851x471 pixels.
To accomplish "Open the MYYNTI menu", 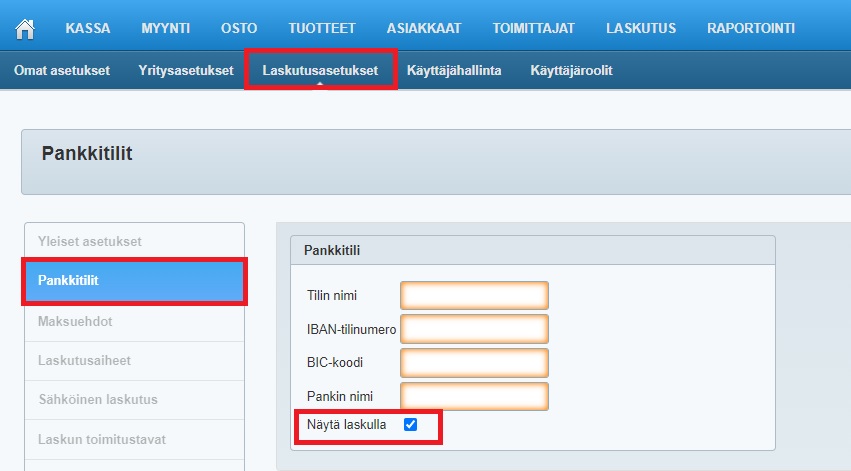I will click(166, 28).
